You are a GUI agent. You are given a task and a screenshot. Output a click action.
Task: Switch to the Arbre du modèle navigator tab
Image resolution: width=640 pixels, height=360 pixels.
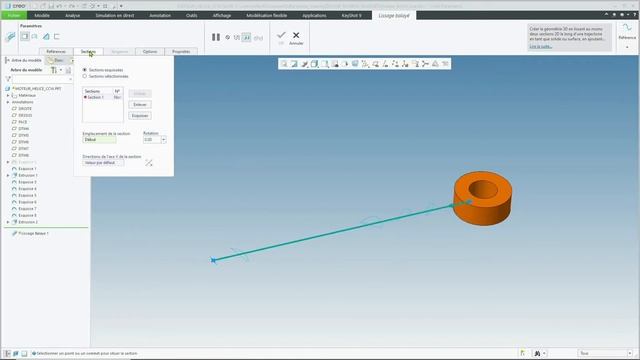pyautogui.click(x=26, y=60)
